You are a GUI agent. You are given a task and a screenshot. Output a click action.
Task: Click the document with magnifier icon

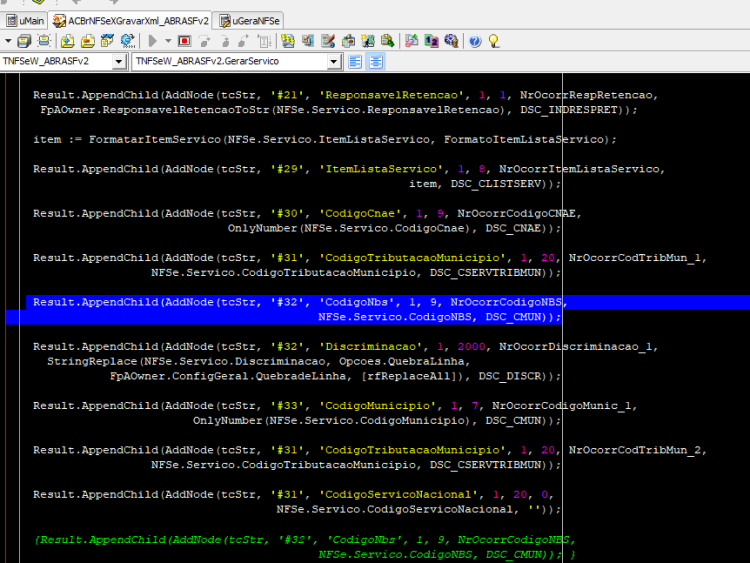pos(387,41)
